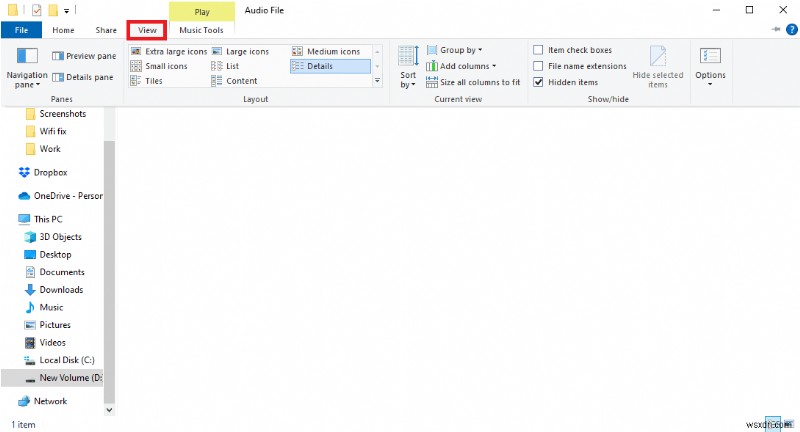Open Videos in navigation pane
This screenshot has height=432, width=800.
[x=45, y=342]
